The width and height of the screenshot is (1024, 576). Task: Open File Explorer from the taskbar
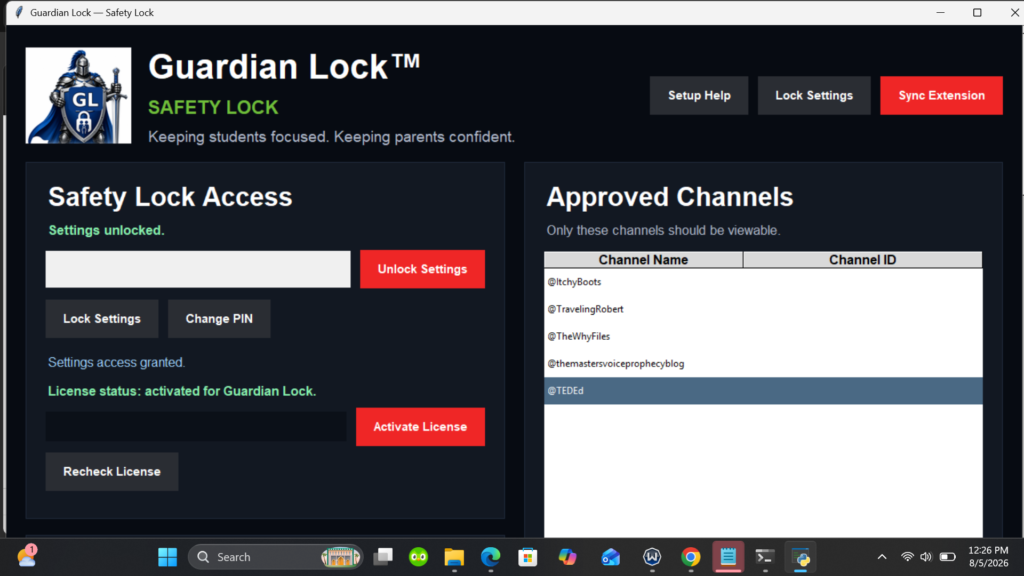coord(454,557)
